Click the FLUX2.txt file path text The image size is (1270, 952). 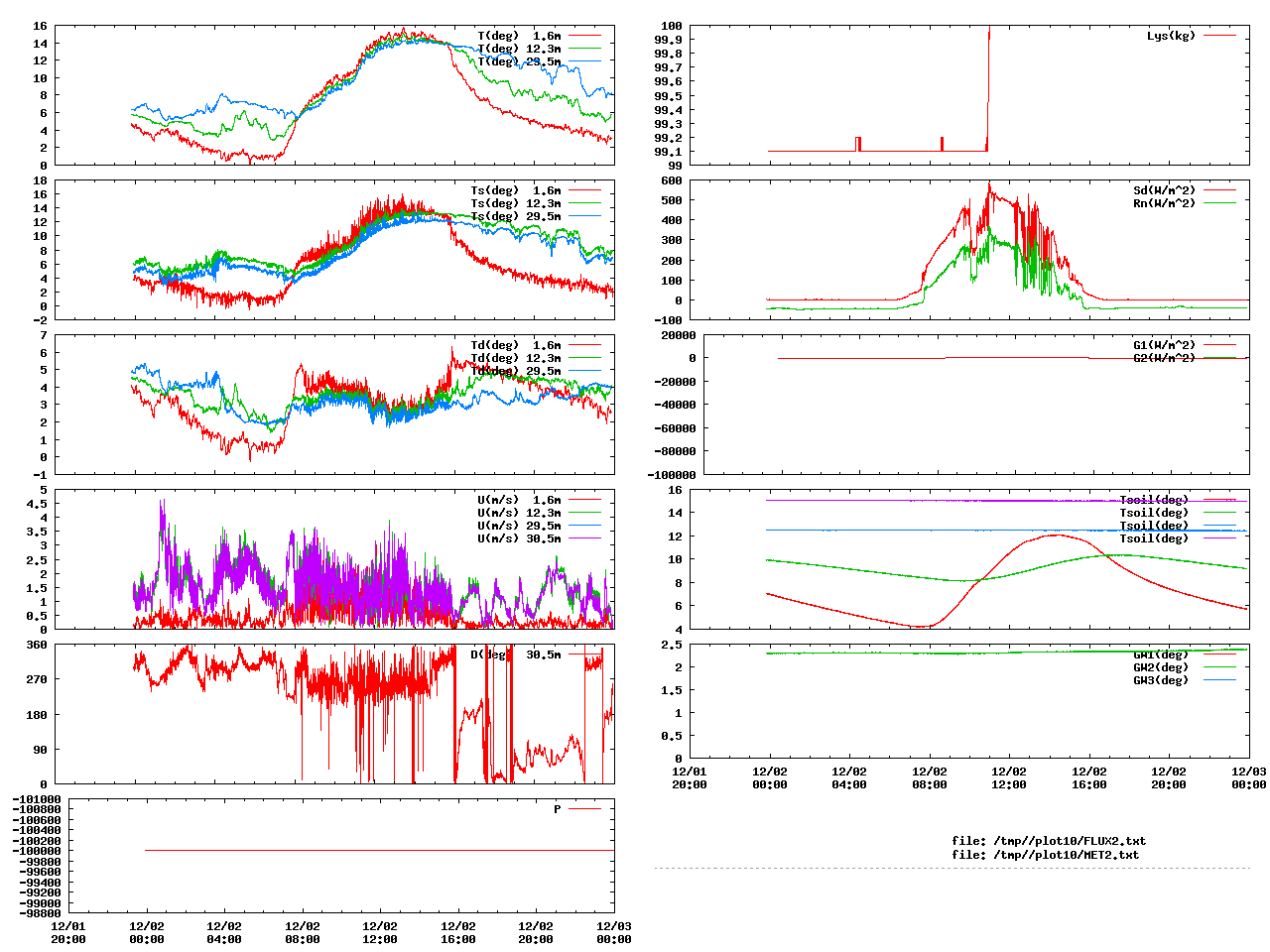(1049, 841)
